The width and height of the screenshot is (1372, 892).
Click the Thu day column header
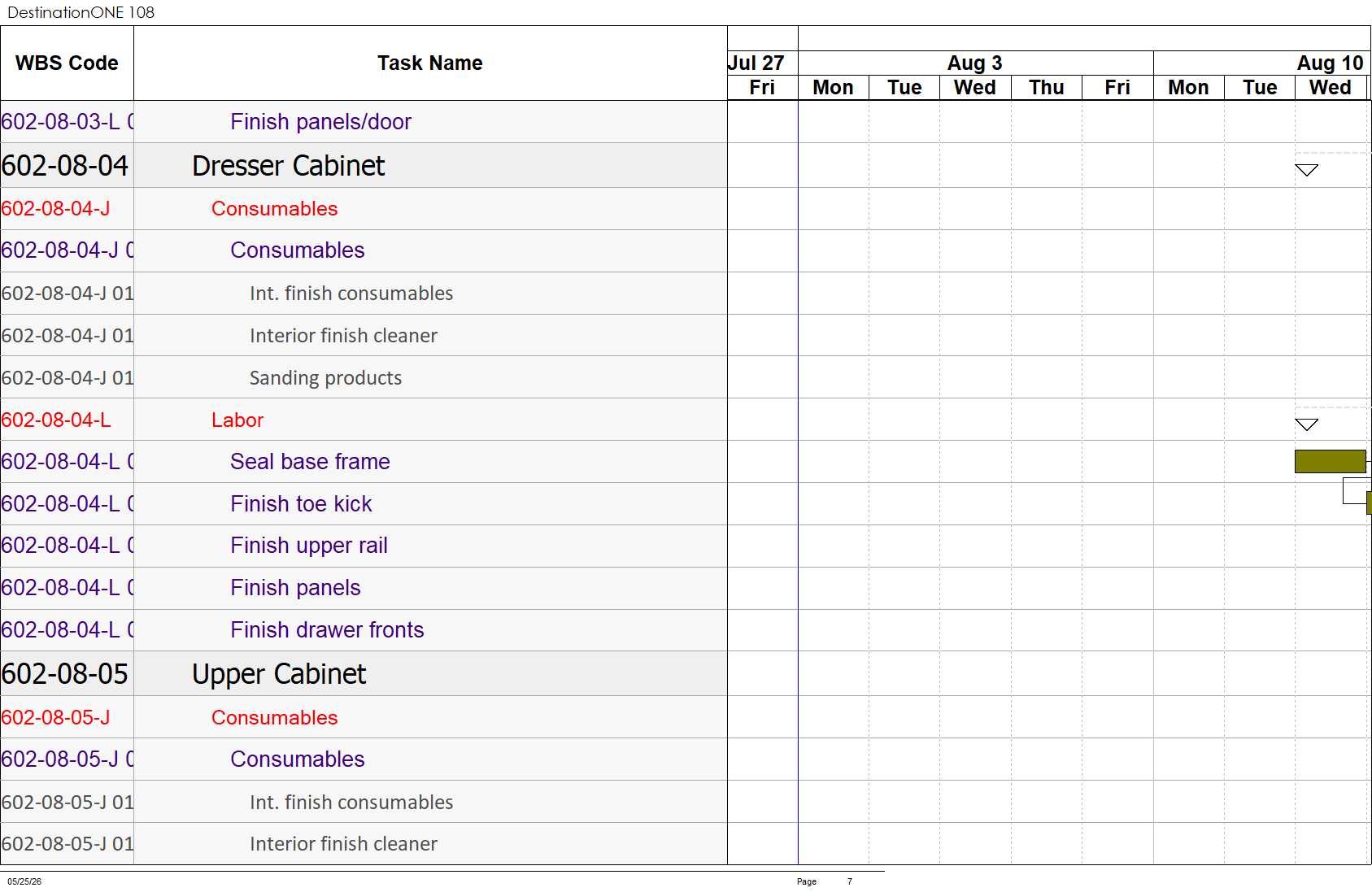[1047, 88]
